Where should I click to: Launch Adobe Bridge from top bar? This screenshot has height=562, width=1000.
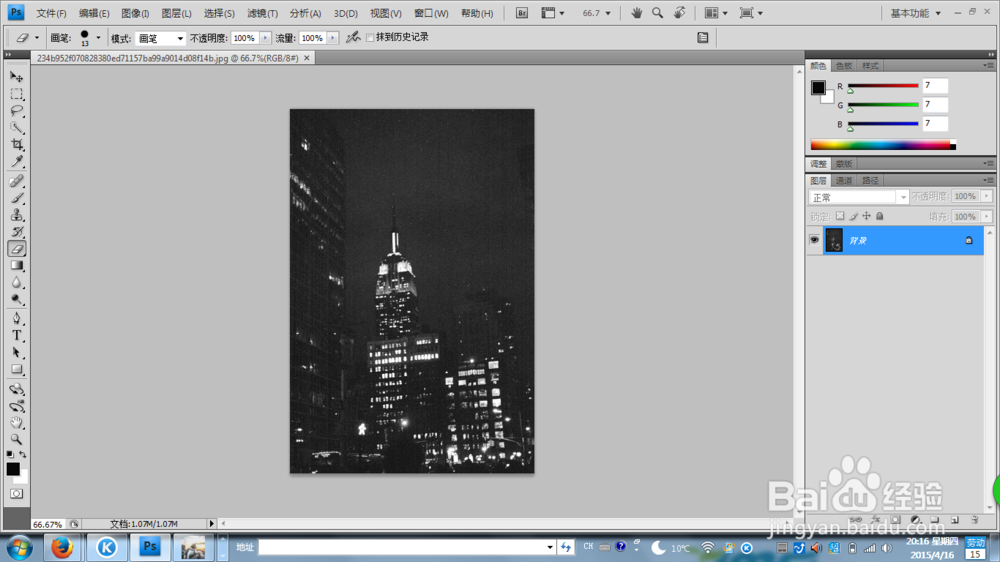(x=522, y=13)
